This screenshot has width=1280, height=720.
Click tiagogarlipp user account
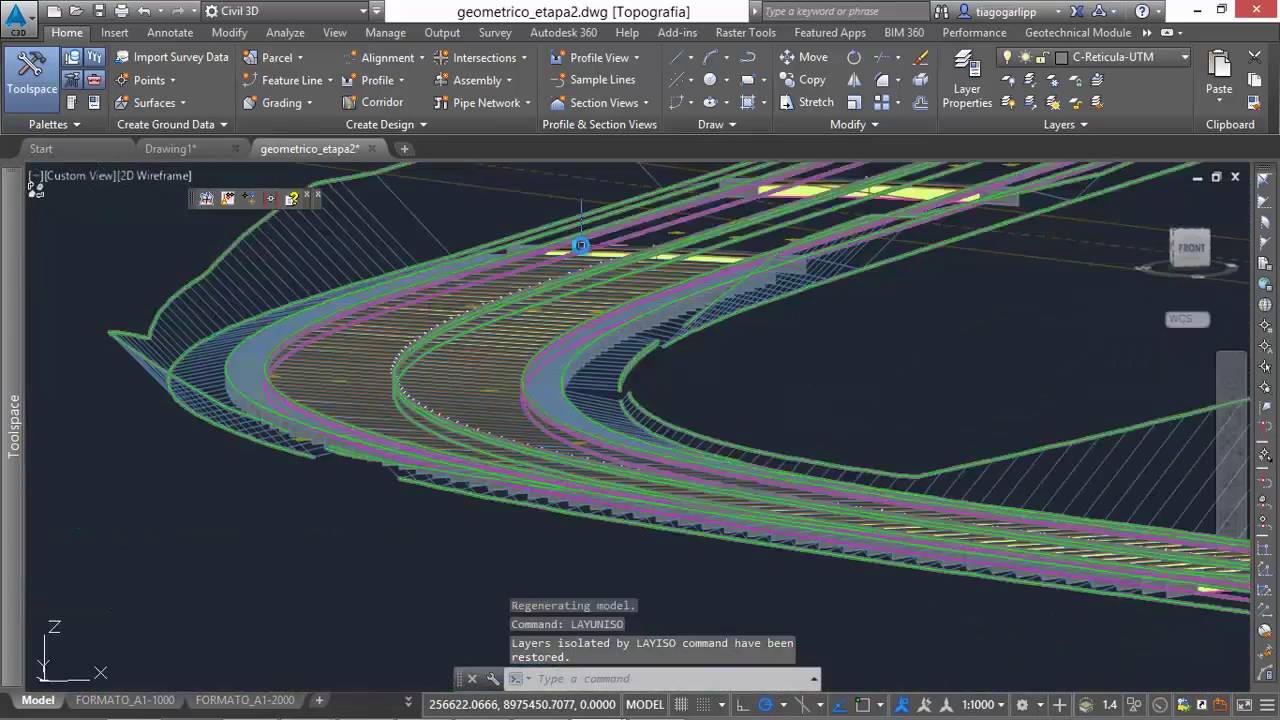click(x=1007, y=11)
